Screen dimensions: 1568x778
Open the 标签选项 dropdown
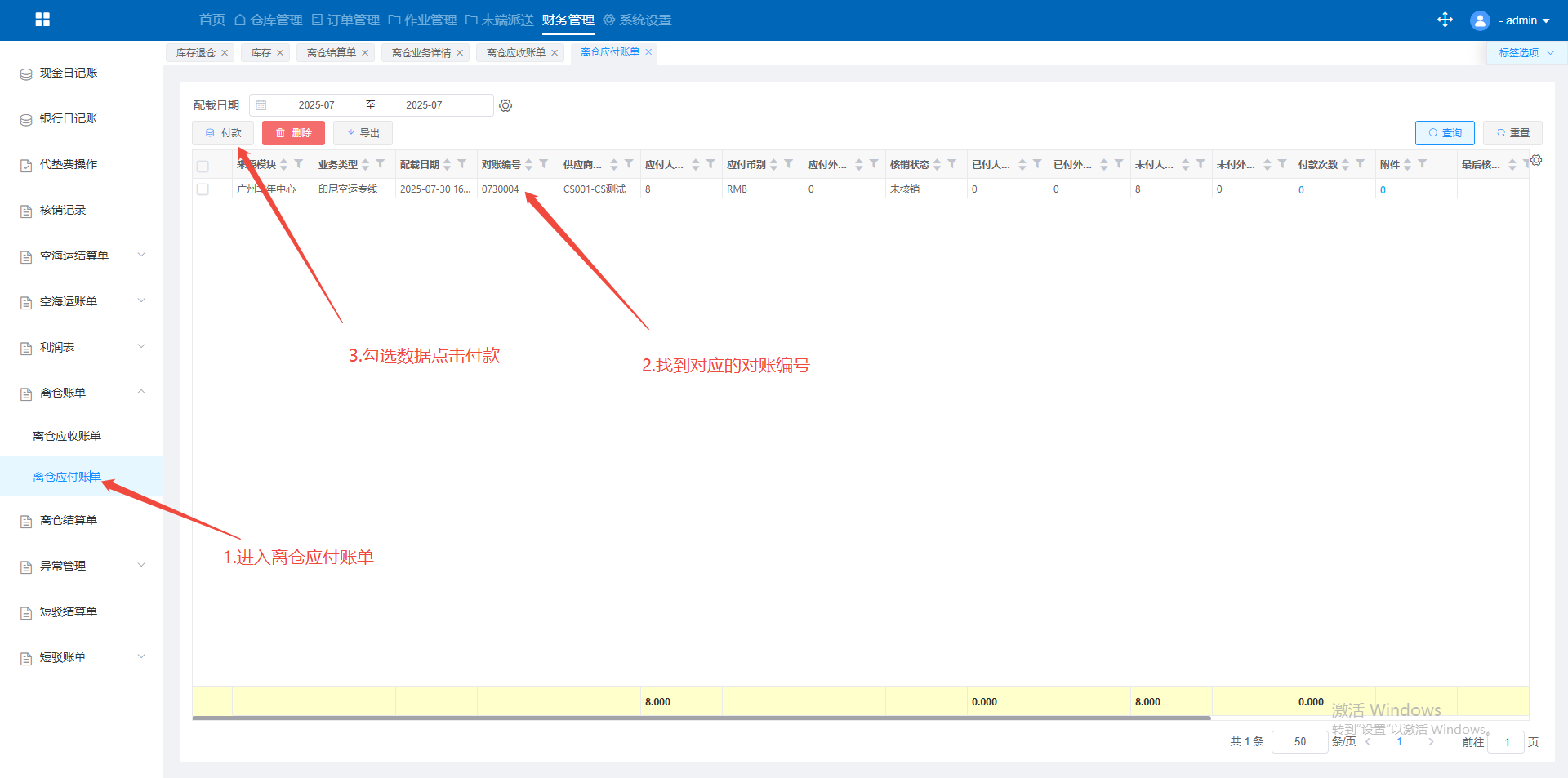coord(1525,53)
